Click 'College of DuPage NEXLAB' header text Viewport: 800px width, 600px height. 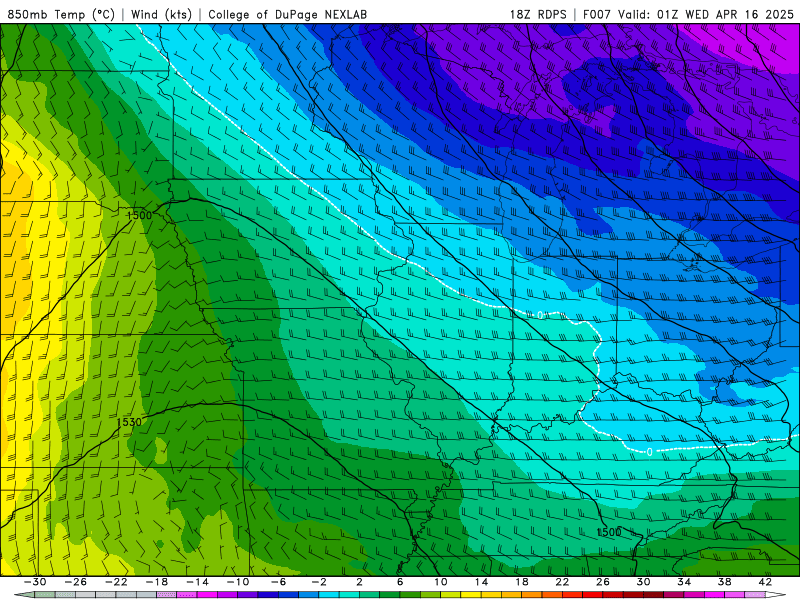tap(287, 14)
